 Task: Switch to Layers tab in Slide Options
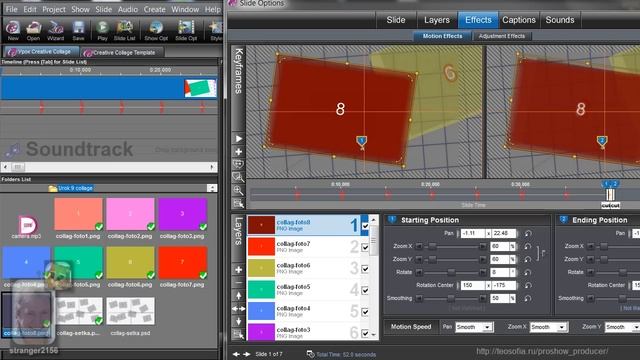437,20
